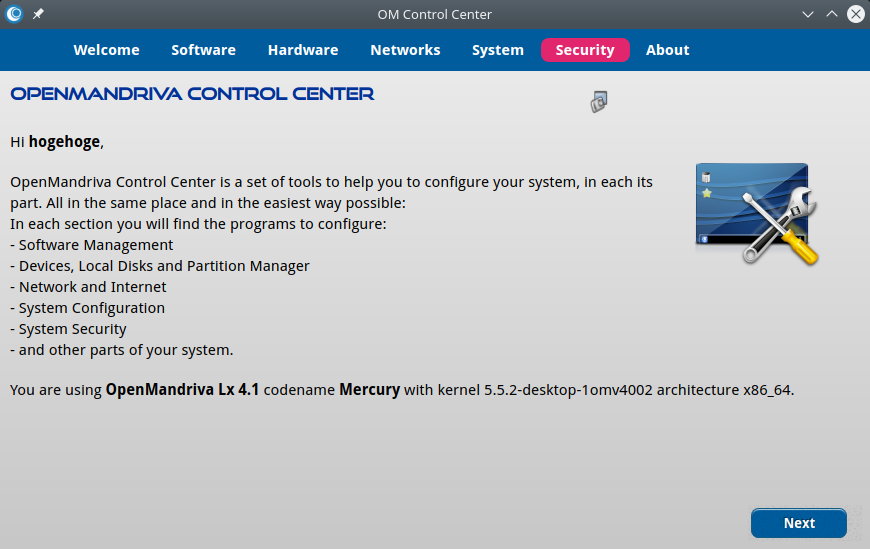Click the '- System Security' line
The width and height of the screenshot is (870, 549).
[68, 329]
